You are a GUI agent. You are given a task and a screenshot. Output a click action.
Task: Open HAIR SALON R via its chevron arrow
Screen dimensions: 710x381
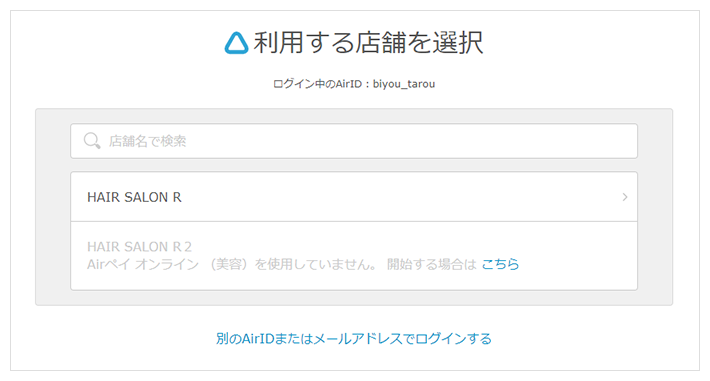pos(625,197)
